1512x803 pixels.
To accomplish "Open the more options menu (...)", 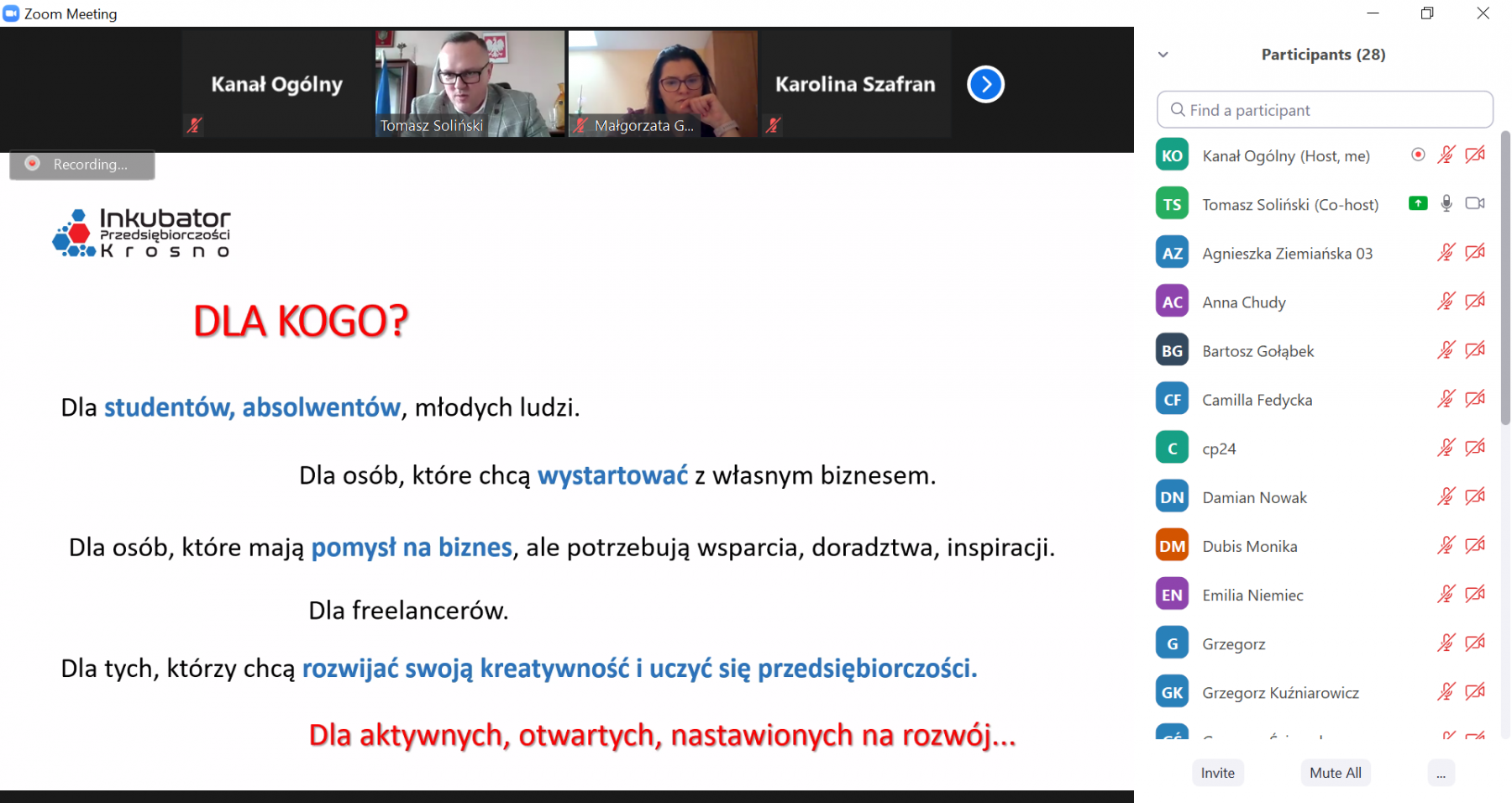I will [1441, 773].
